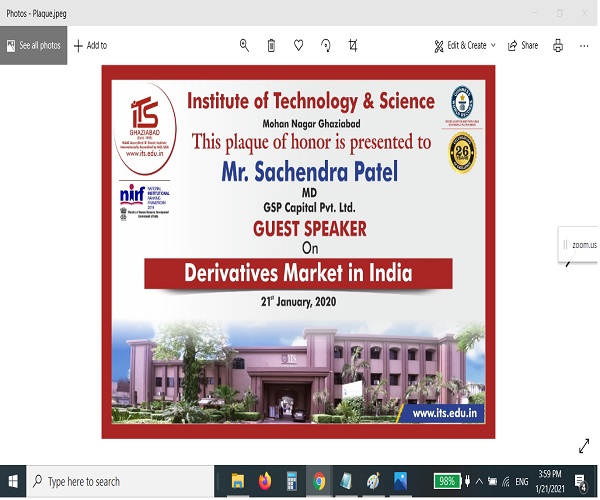600x500 pixels.
Task: Click the Type here to search box
Action: [120, 482]
